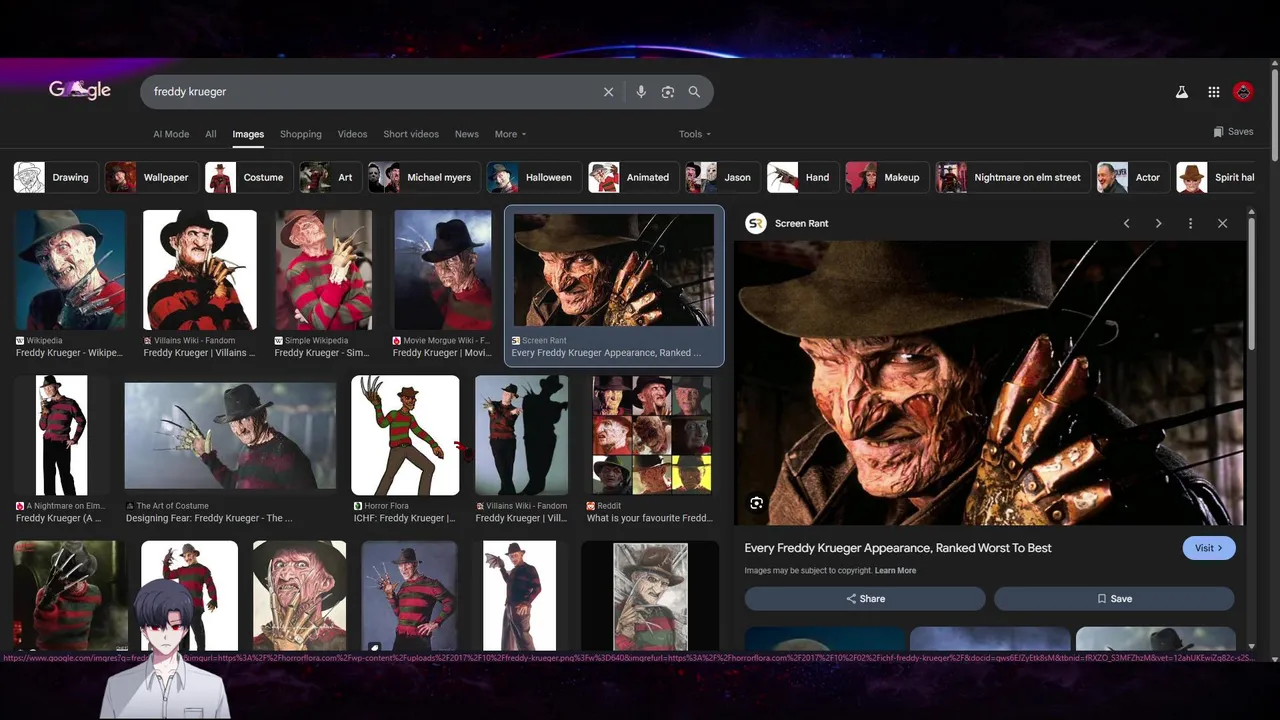
Task: Click the Save button in preview panel
Action: click(1114, 599)
